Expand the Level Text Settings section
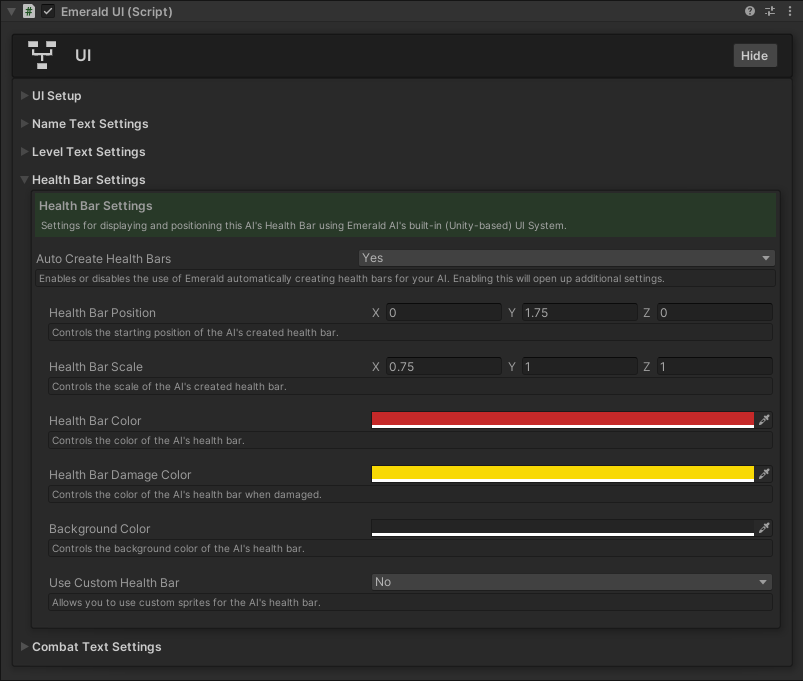Screen dimensions: 803x681 25,152
